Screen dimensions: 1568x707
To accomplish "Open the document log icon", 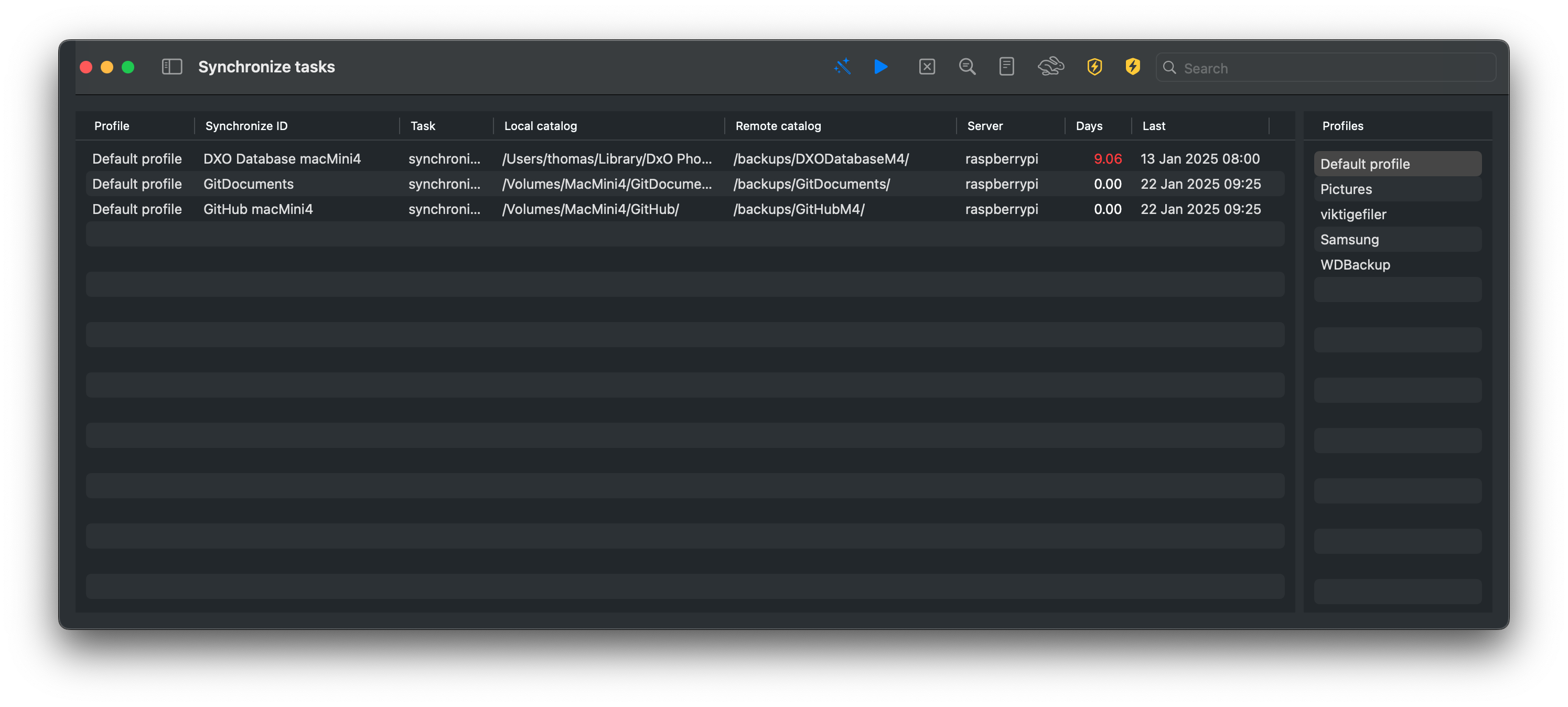I will pos(1006,67).
